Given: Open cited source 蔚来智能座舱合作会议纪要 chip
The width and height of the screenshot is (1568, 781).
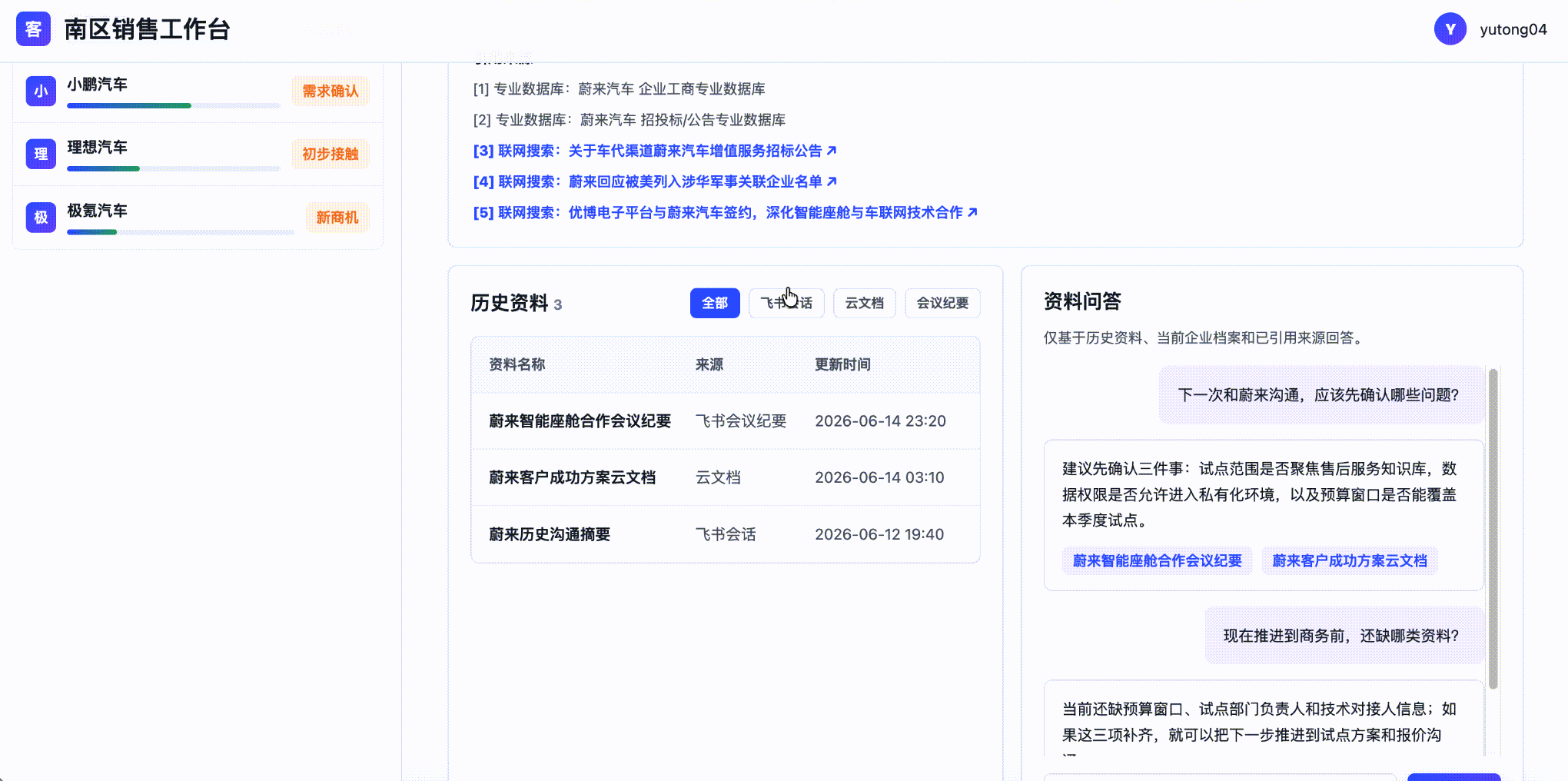Looking at the screenshot, I should click(x=1157, y=561).
